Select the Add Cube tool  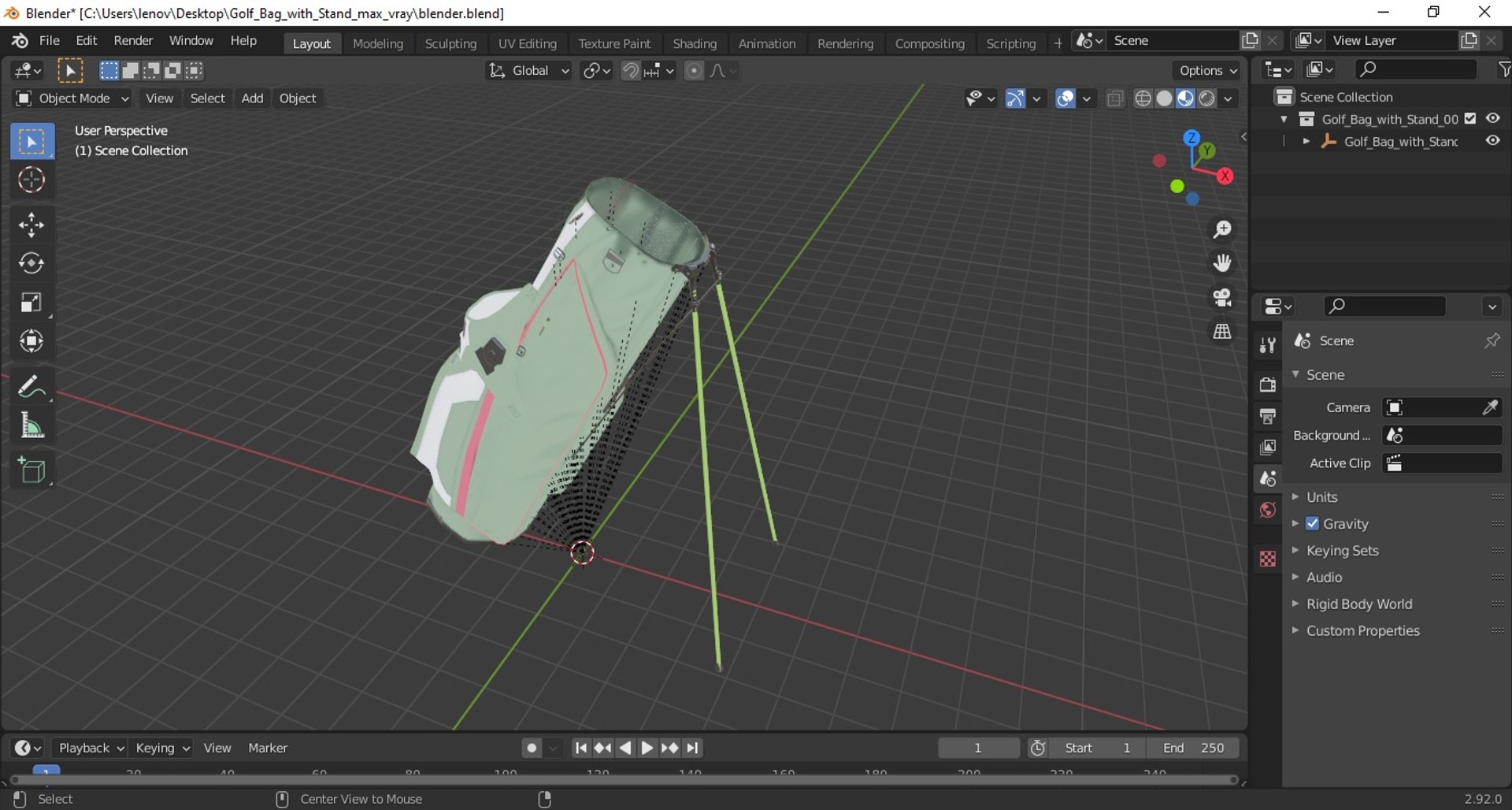point(31,471)
